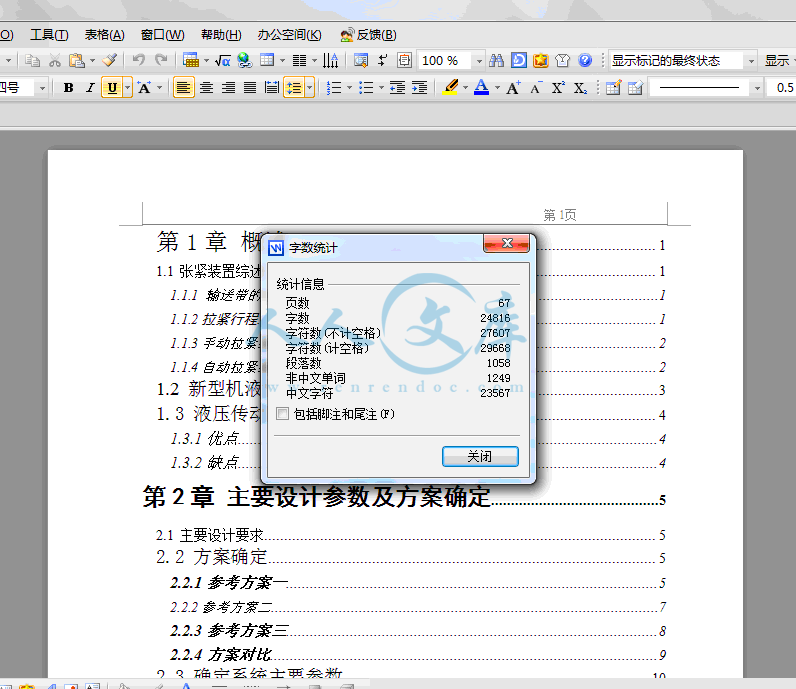Toggle italic formatting

point(90,88)
